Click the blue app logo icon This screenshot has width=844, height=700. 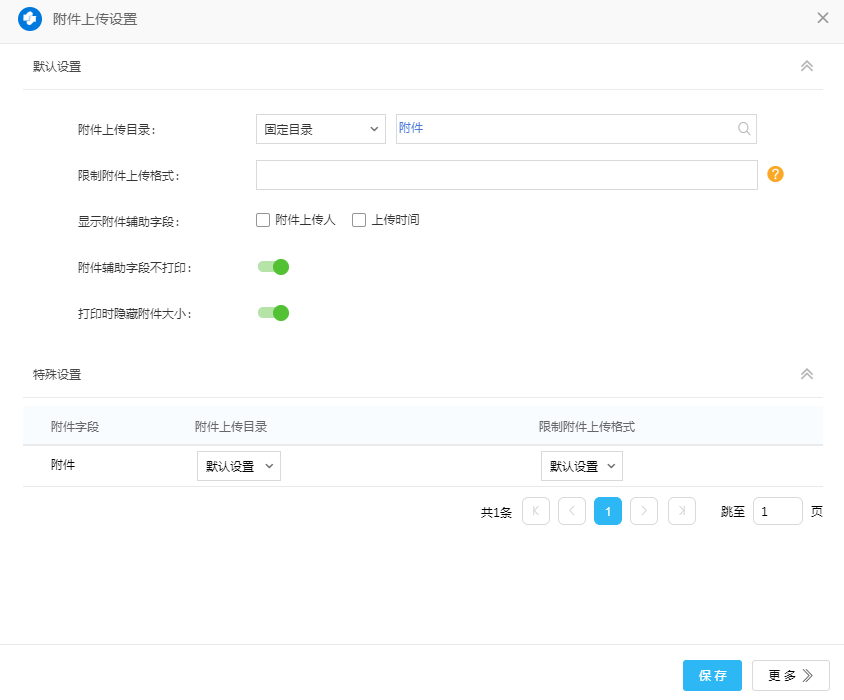pos(30,19)
